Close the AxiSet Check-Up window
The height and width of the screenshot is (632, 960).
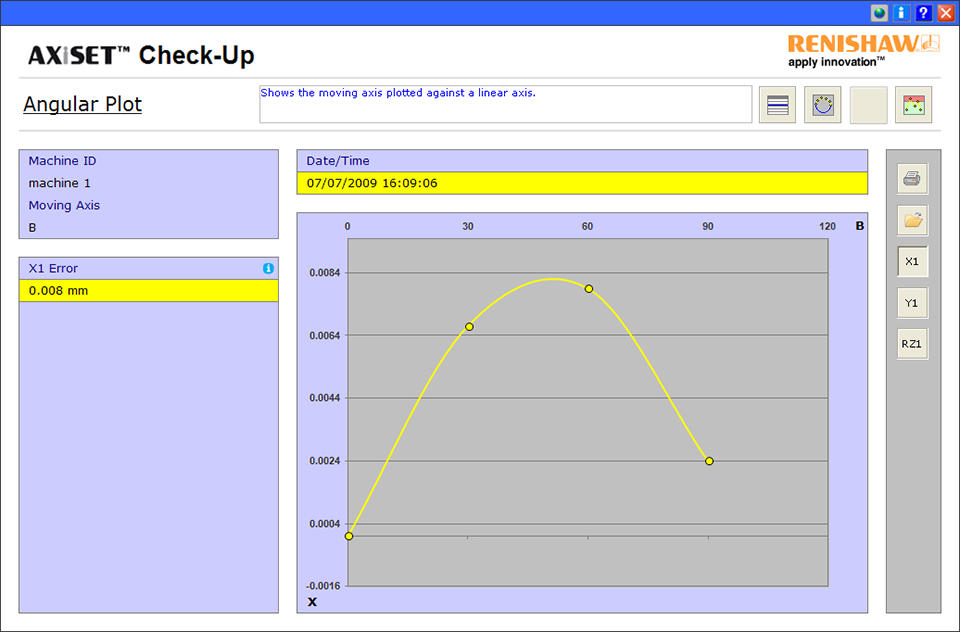click(x=946, y=13)
